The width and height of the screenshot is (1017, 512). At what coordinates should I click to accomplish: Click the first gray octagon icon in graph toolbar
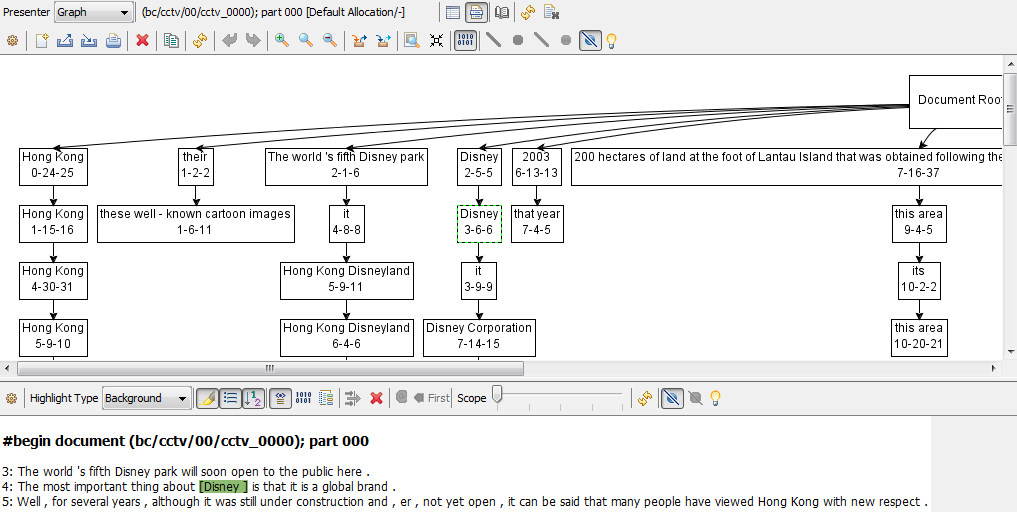[x=518, y=41]
